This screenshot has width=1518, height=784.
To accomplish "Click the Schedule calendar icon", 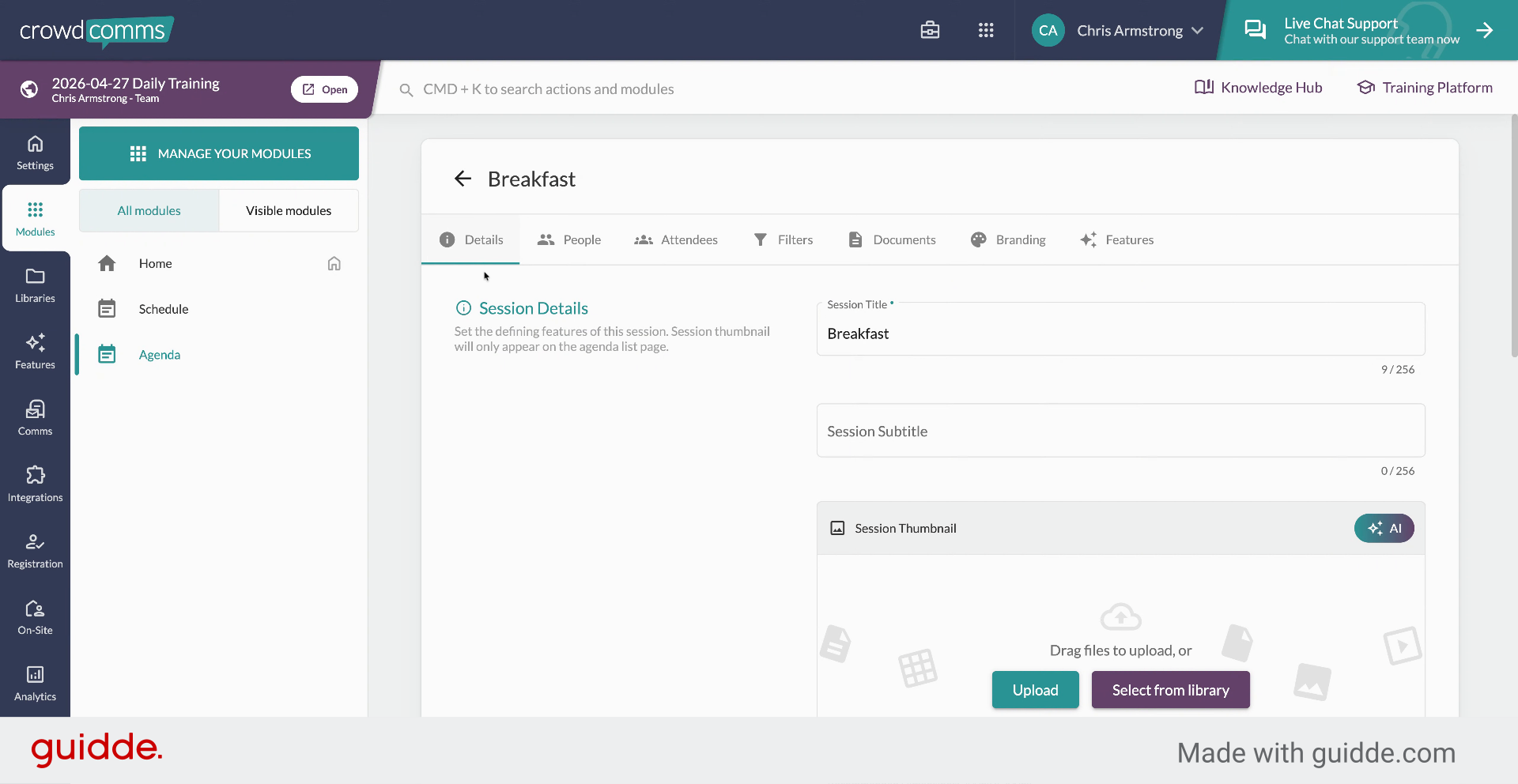I will click(107, 309).
